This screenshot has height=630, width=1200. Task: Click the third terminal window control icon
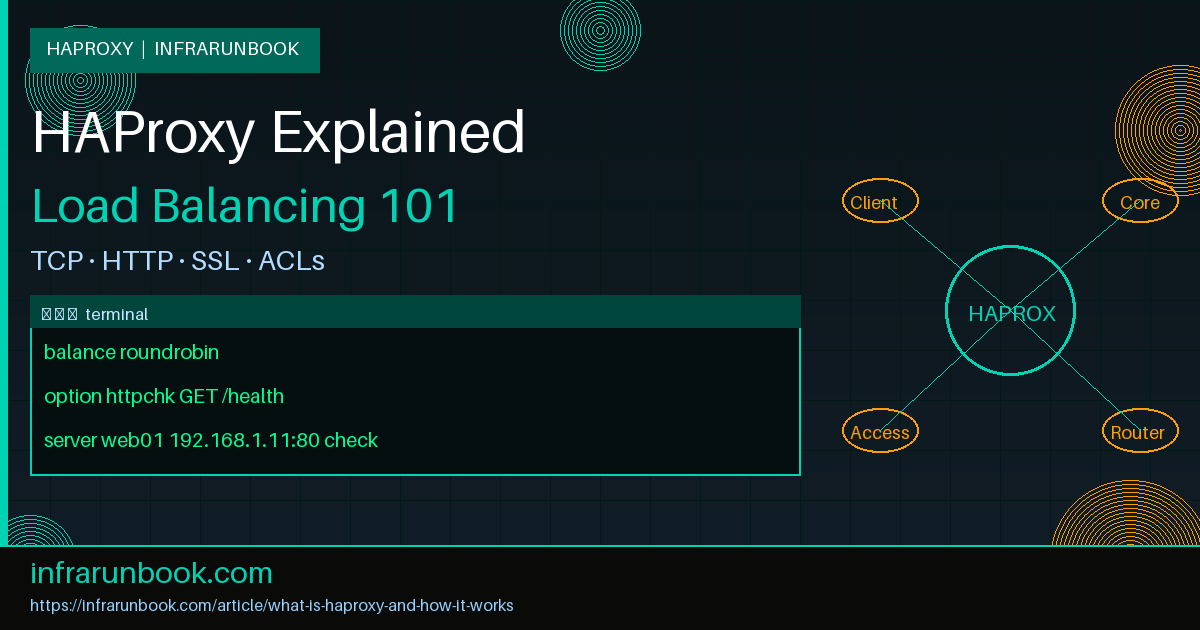coord(70,313)
